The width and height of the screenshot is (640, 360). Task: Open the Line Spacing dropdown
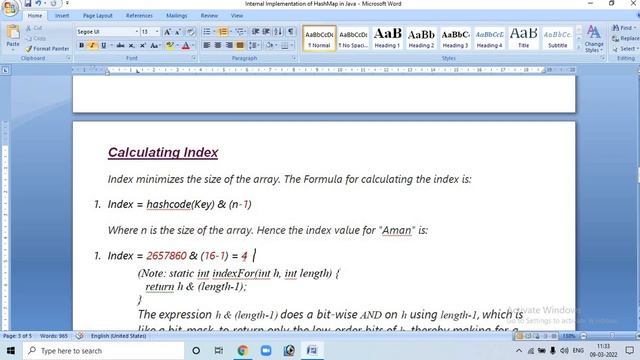(254, 45)
